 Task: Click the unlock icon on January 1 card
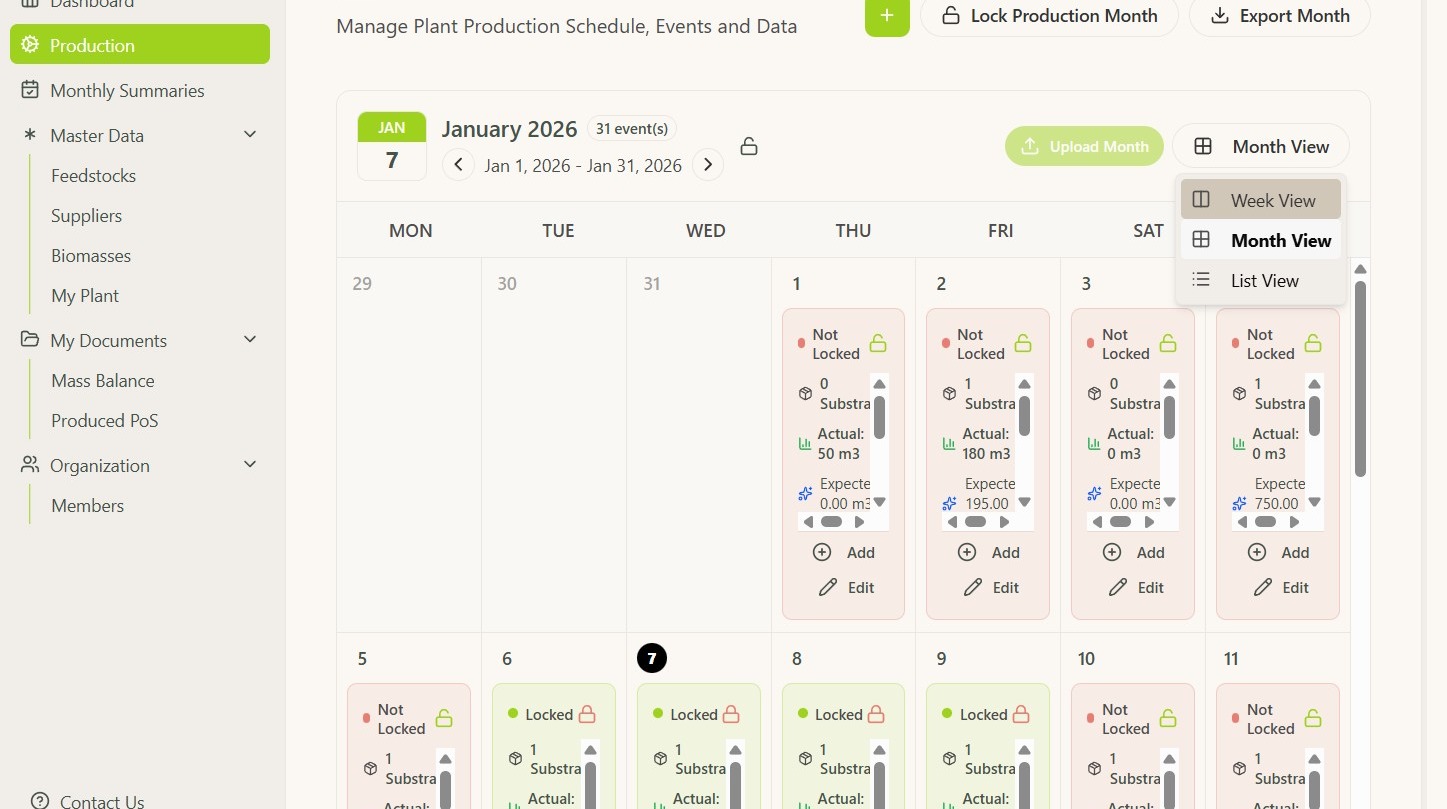pyautogui.click(x=878, y=344)
